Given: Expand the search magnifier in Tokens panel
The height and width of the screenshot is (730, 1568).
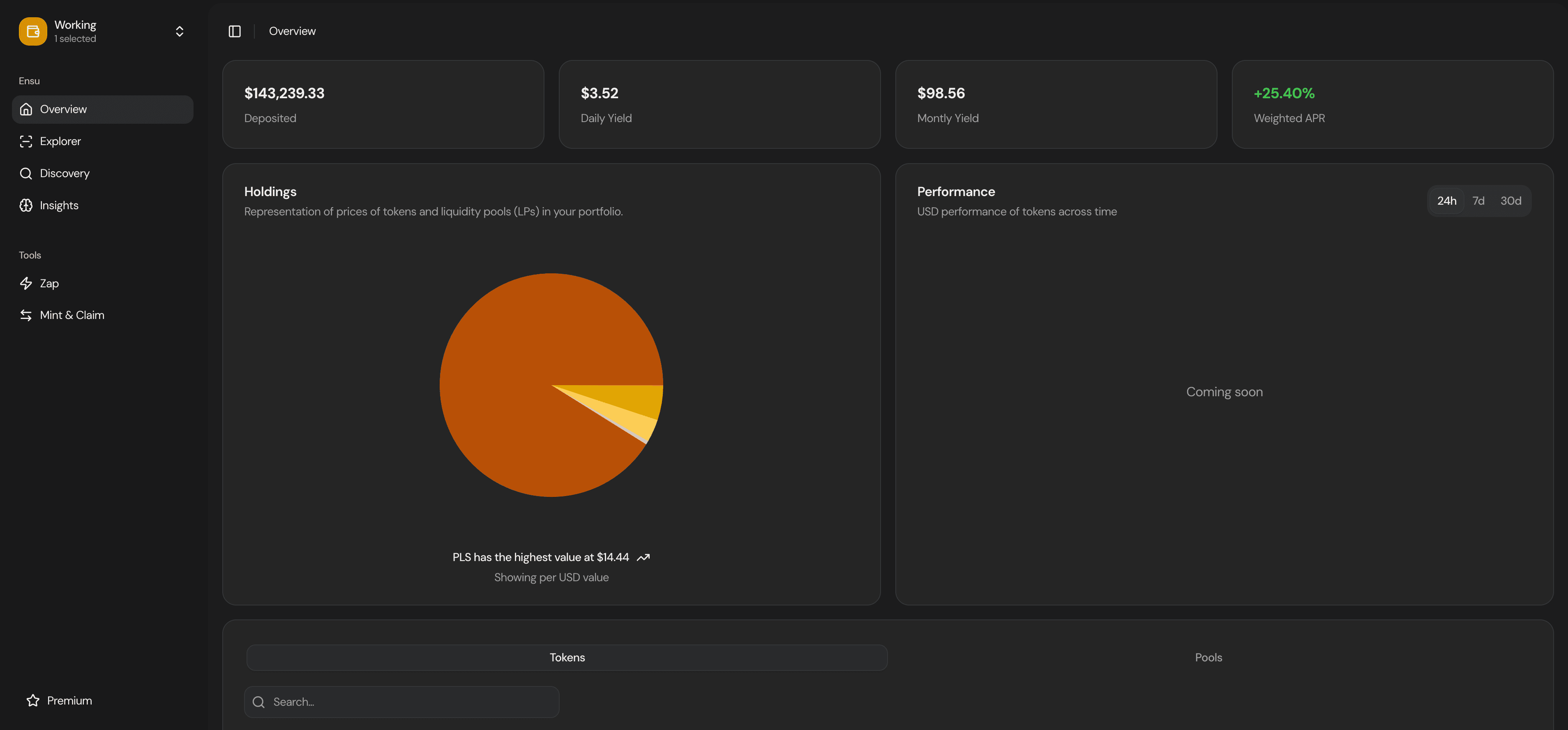Looking at the screenshot, I should tap(259, 701).
